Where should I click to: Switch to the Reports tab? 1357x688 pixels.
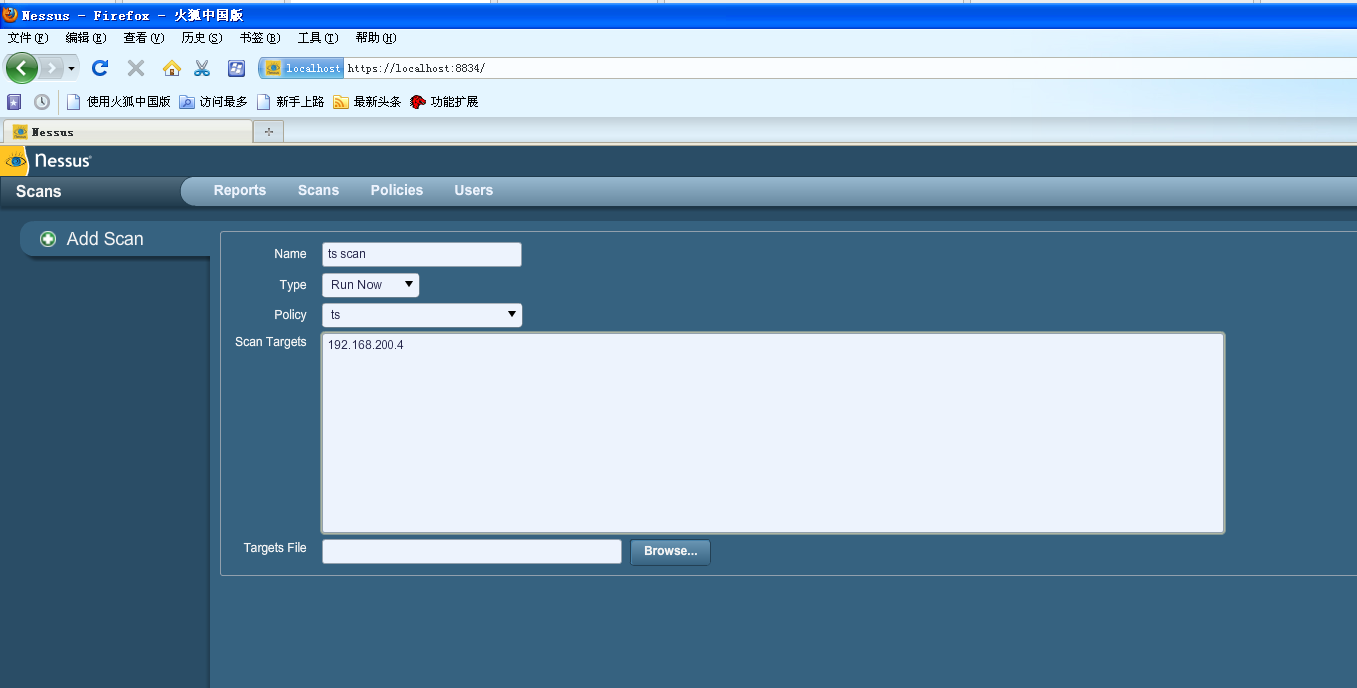[x=240, y=190]
